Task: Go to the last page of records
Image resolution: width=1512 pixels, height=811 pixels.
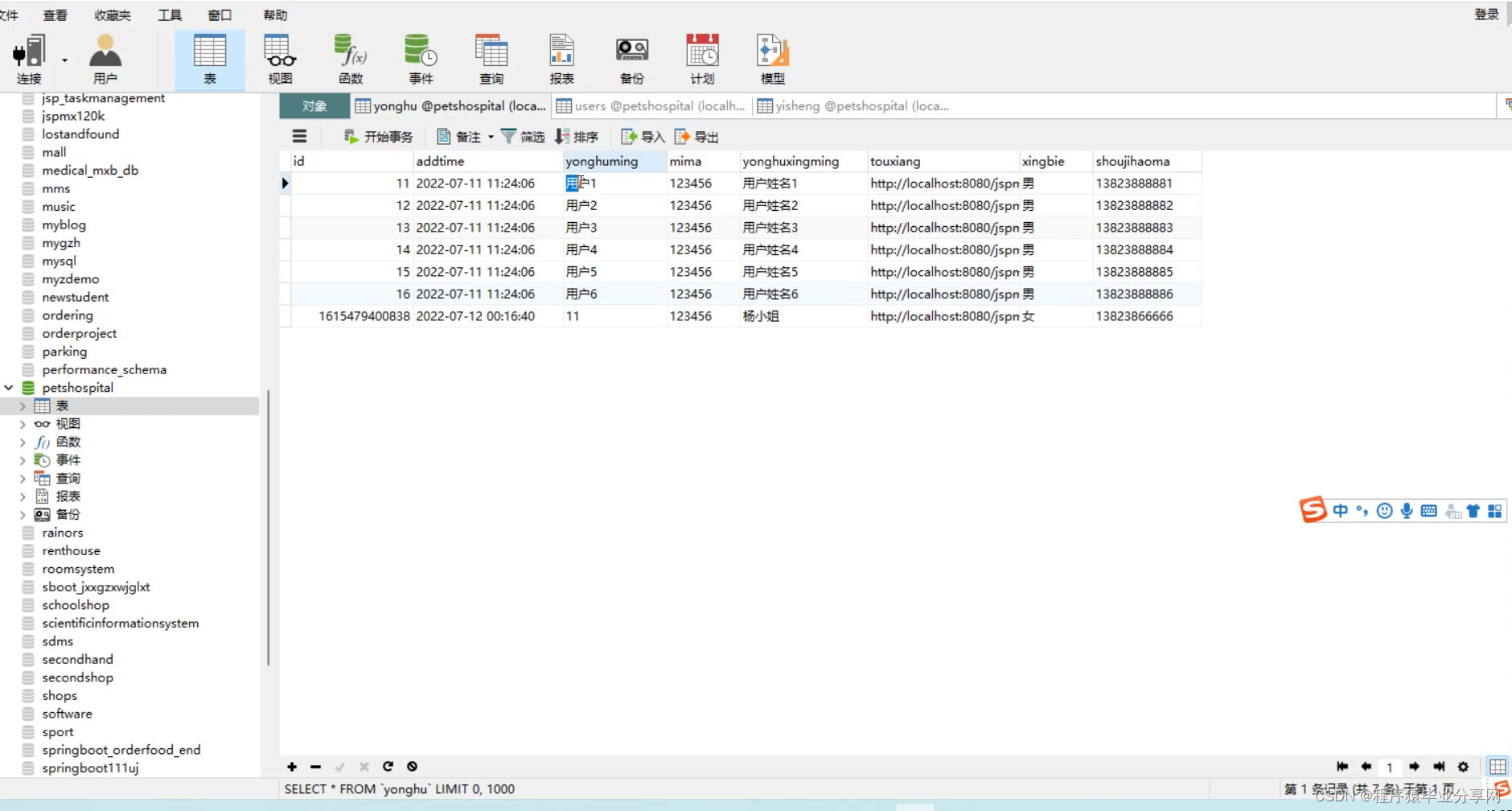Action: (x=1439, y=767)
